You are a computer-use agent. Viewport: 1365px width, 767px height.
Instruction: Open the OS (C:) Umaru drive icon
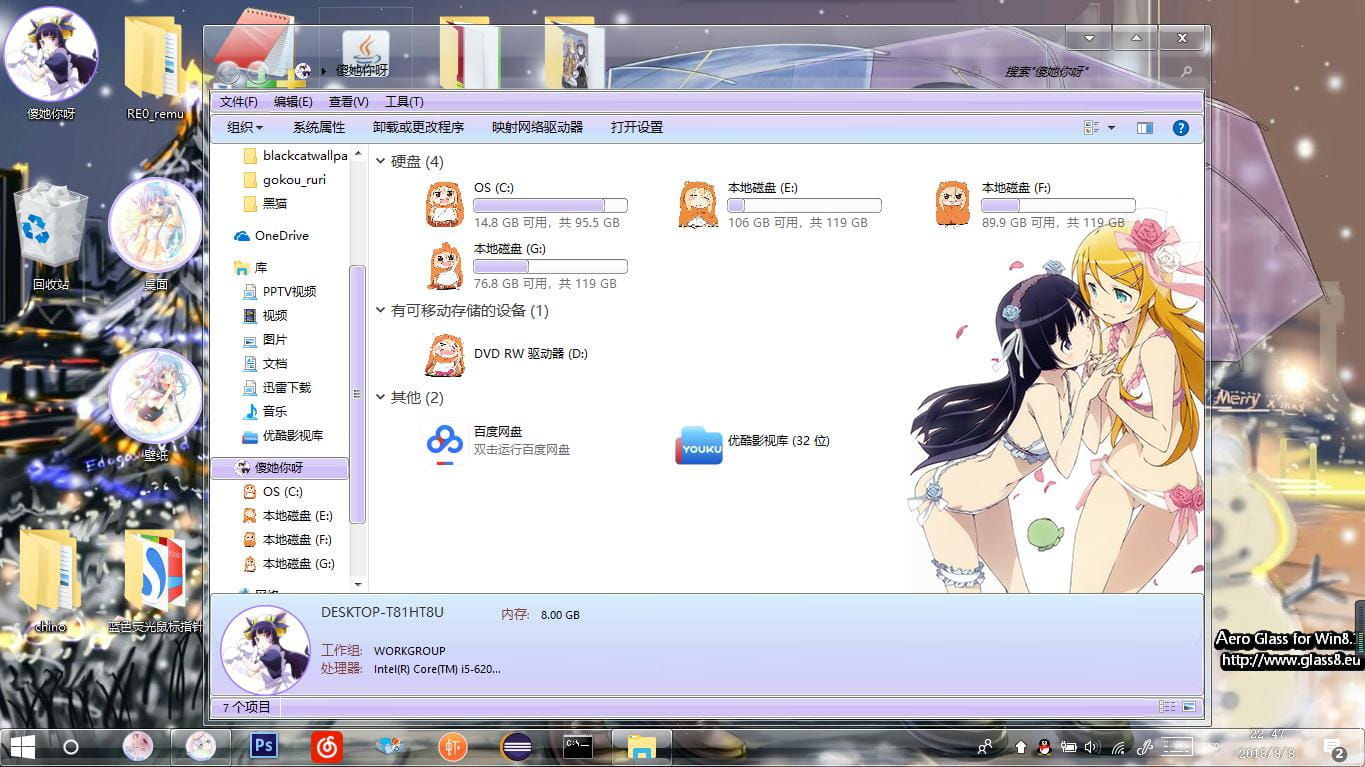click(445, 203)
